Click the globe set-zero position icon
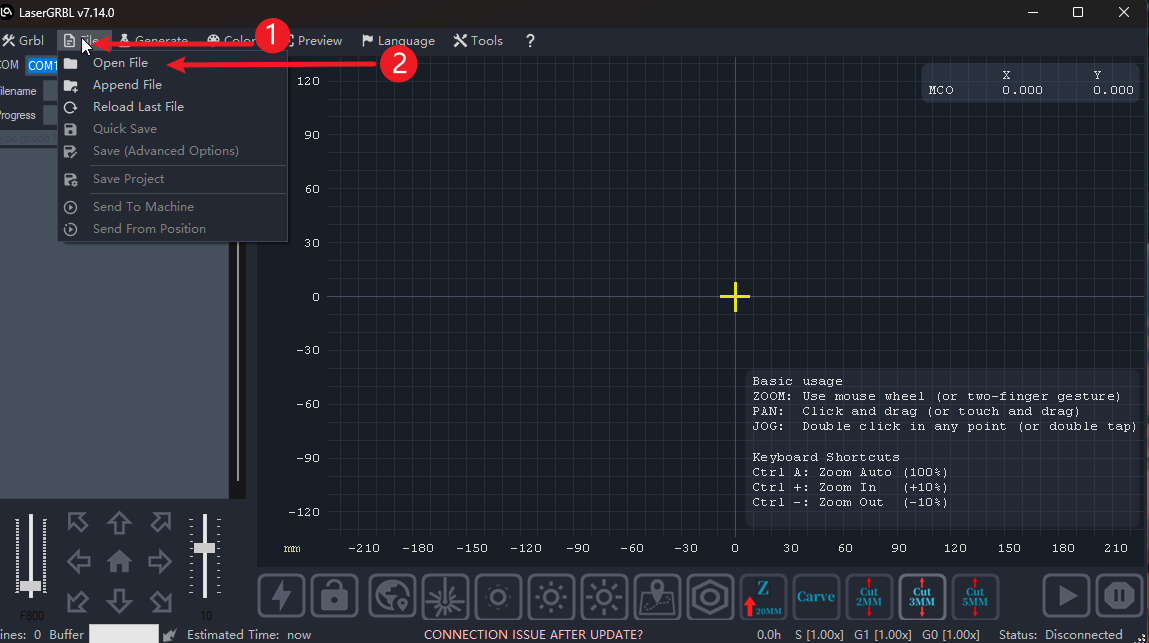 [x=393, y=596]
